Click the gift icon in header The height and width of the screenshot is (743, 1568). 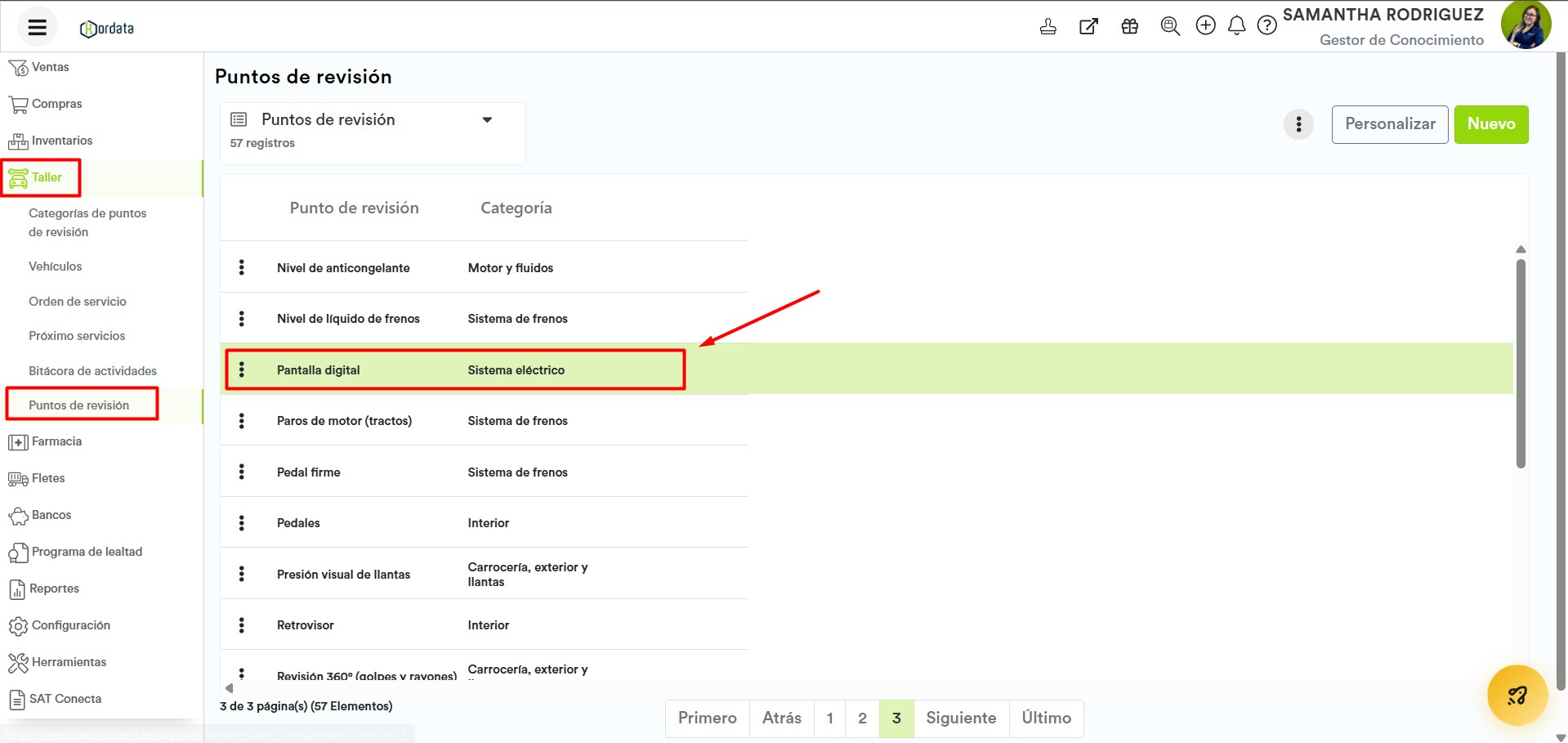[x=1129, y=26]
